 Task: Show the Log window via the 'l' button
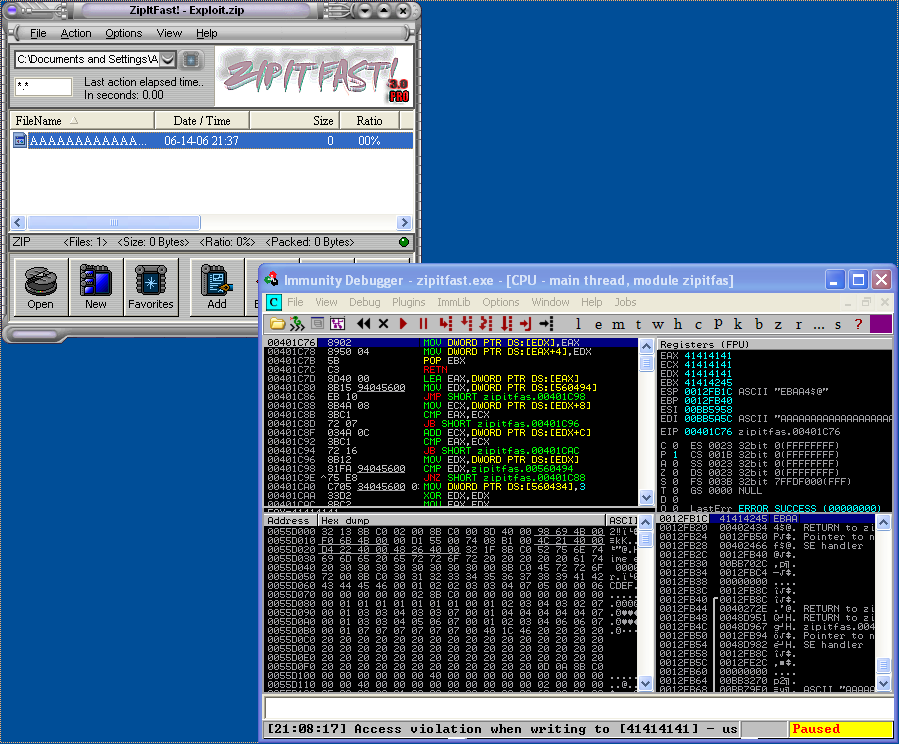point(578,324)
